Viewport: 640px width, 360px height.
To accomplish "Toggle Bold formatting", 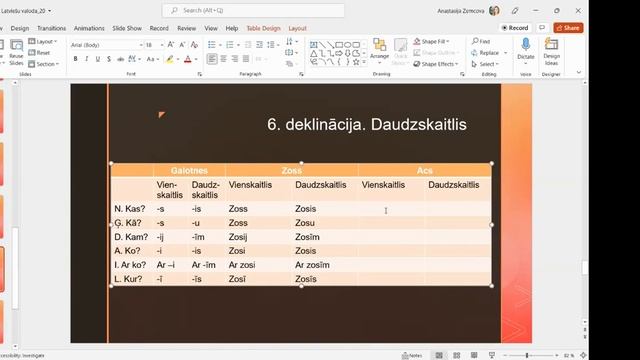I will tap(76, 59).
